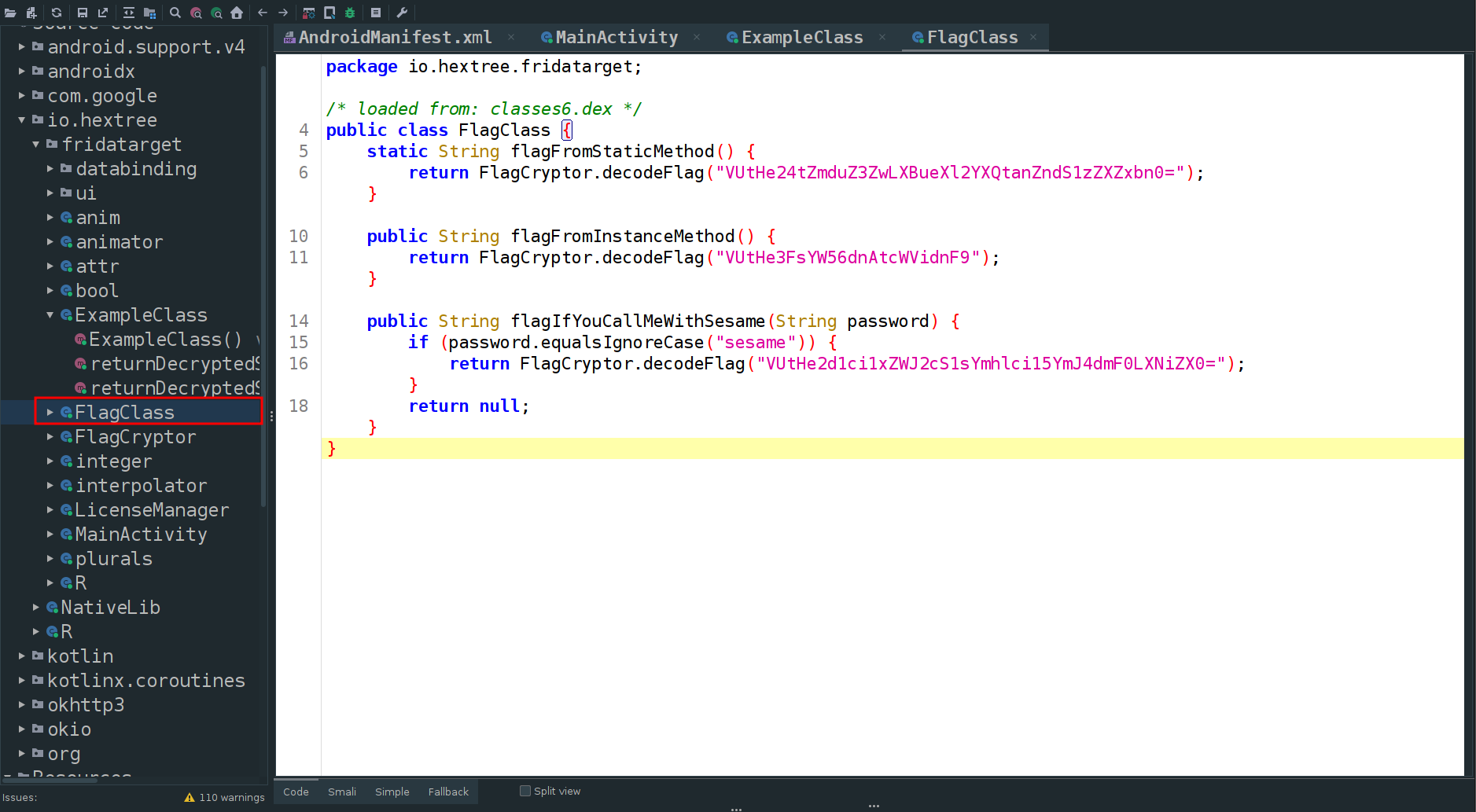Toggle Sync with editor icon

click(x=129, y=13)
